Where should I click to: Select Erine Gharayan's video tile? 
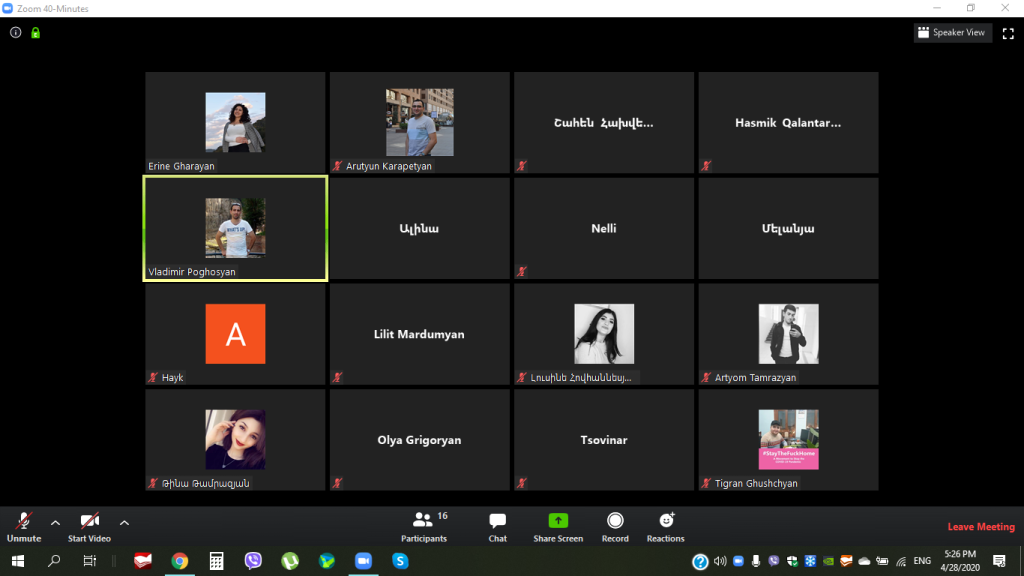click(235, 123)
